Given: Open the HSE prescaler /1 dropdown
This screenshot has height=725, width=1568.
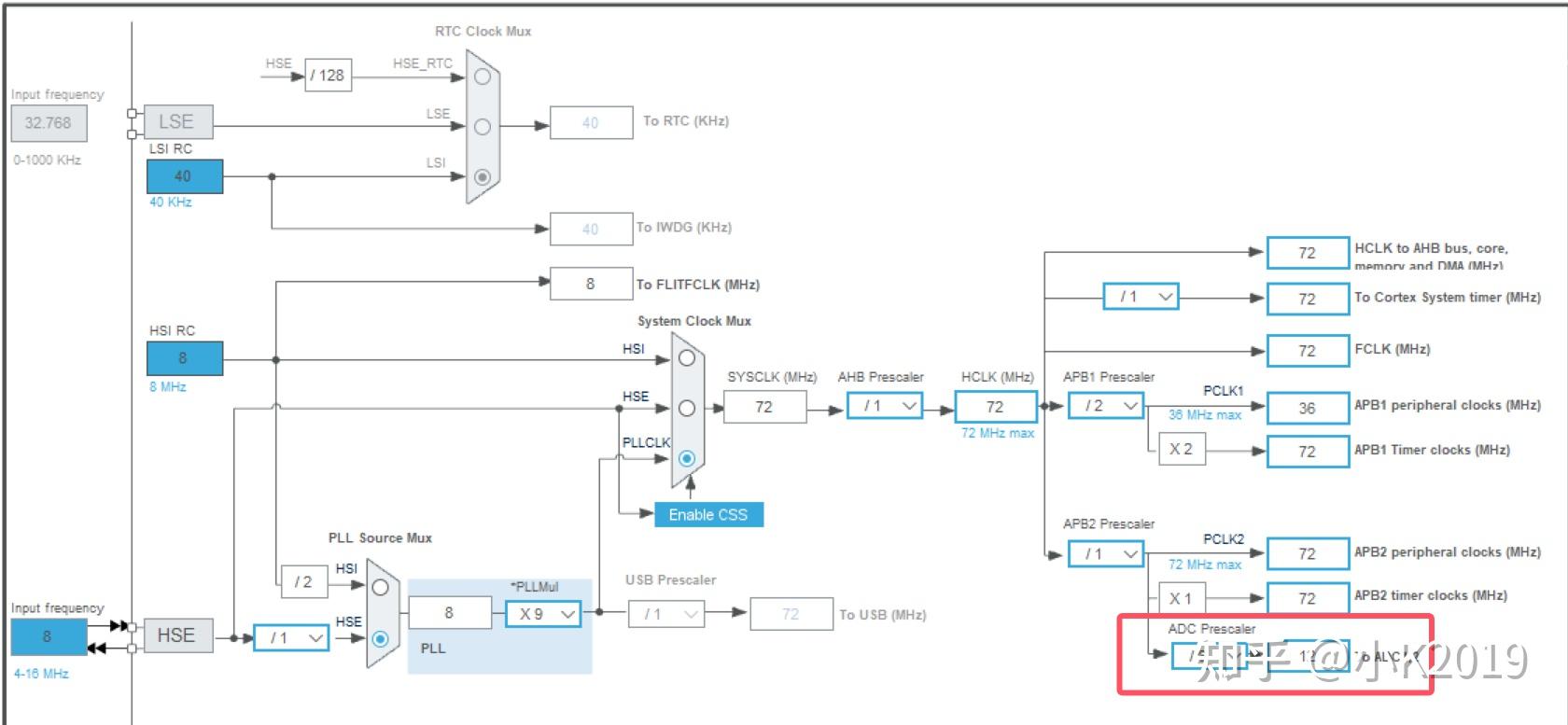Looking at the screenshot, I should click(x=291, y=638).
